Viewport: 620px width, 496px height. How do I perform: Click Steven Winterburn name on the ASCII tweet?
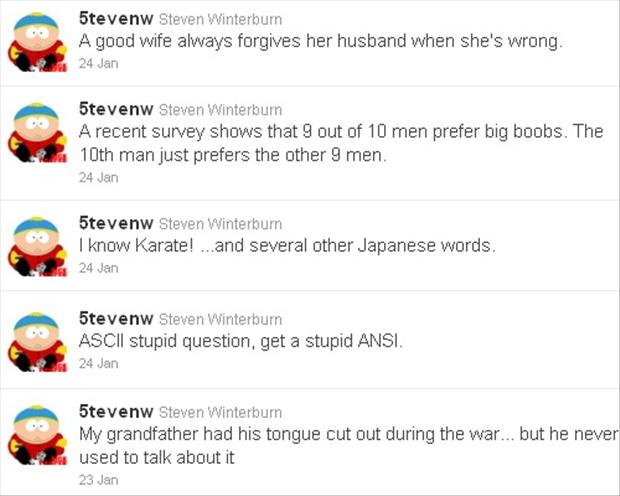pyautogui.click(x=221, y=320)
